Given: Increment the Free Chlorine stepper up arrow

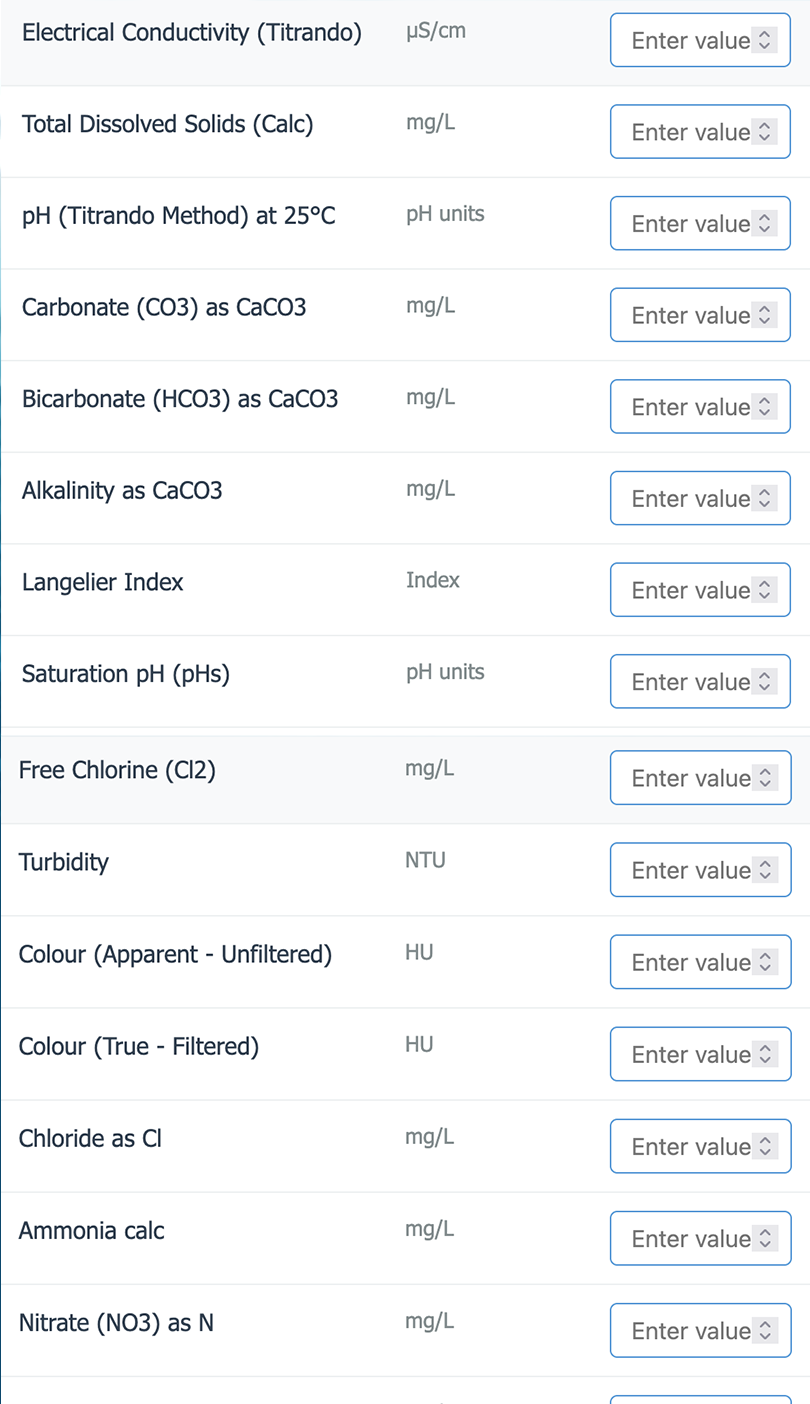Looking at the screenshot, I should 765,771.
